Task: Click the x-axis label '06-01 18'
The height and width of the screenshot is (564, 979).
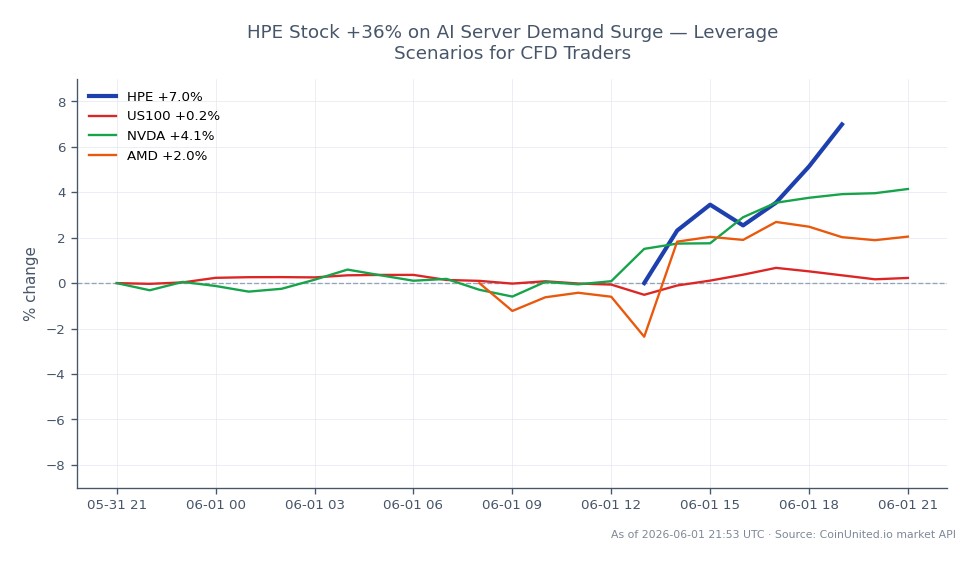Action: 809,505
